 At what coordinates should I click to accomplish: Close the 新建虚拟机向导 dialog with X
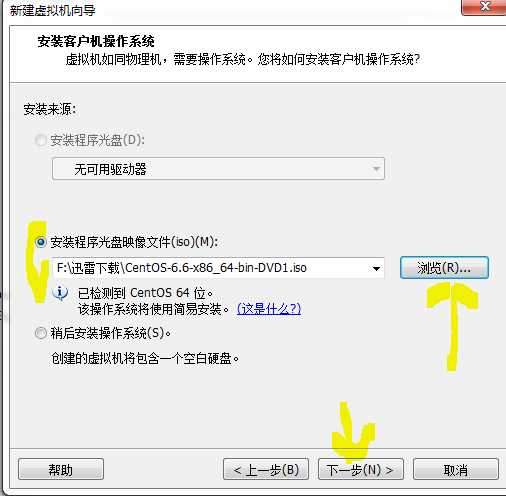485,7
